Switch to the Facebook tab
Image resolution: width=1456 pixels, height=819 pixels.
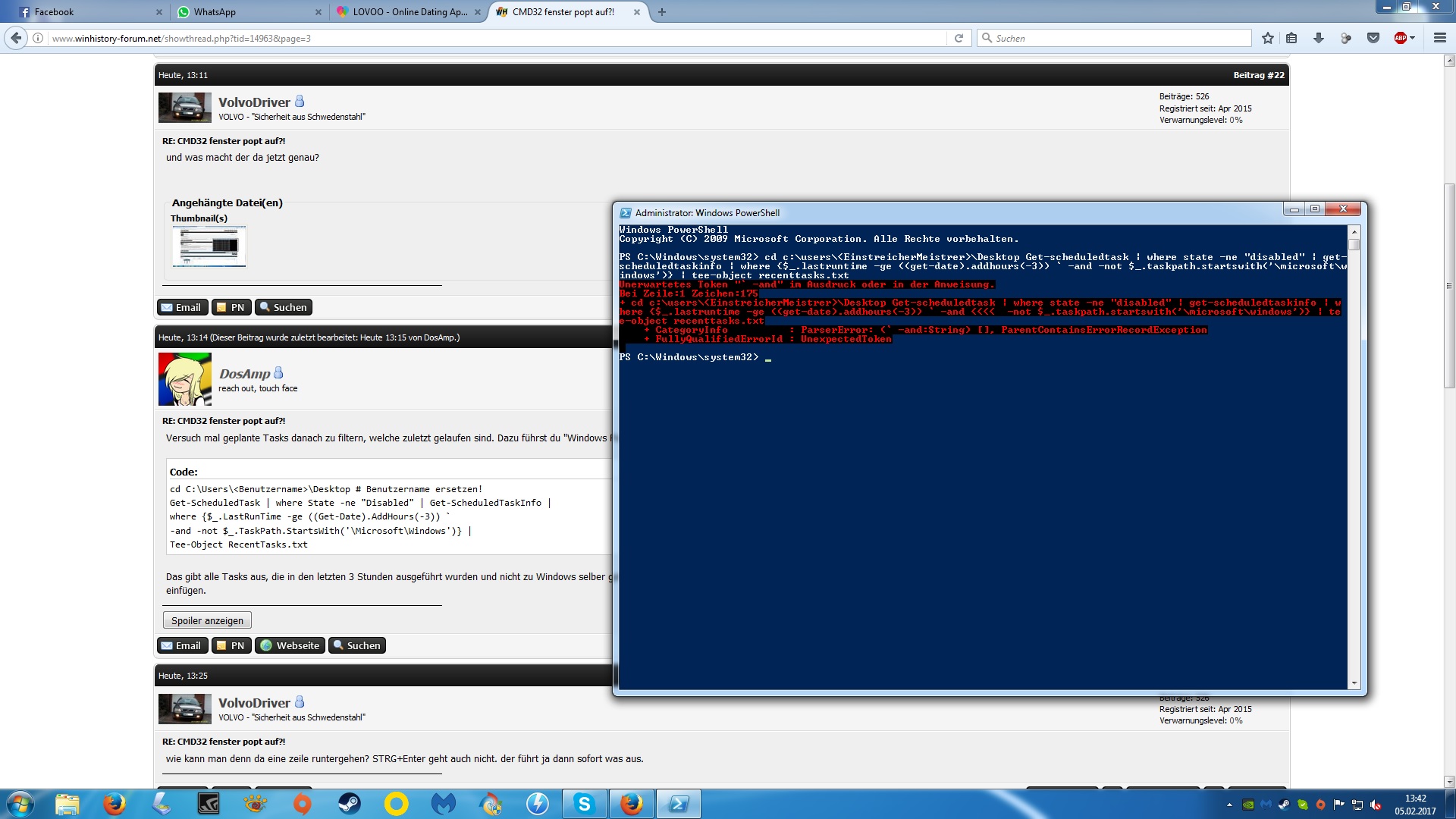coord(54,12)
